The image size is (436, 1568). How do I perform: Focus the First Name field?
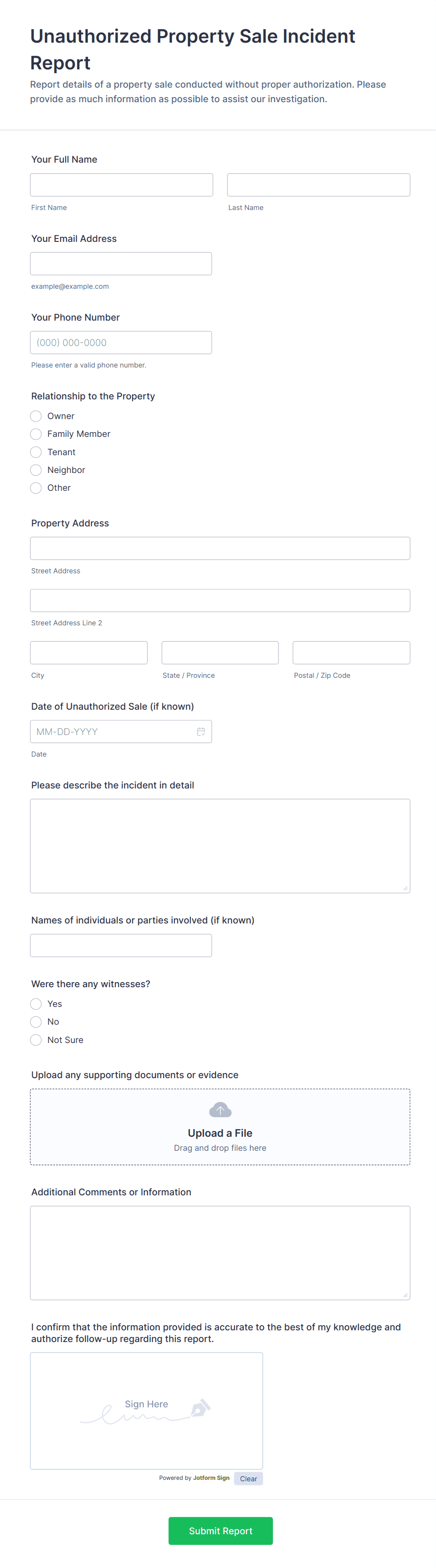point(122,185)
